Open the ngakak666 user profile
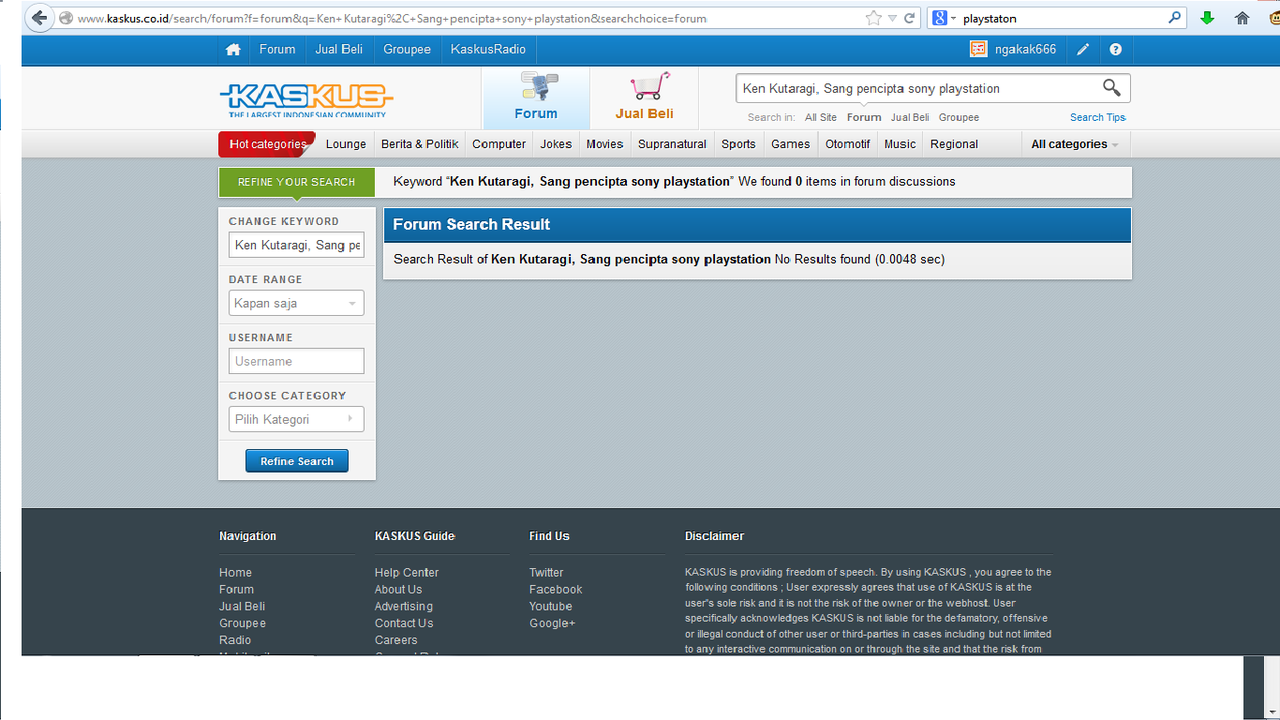The height and width of the screenshot is (720, 1280). tap(1025, 49)
